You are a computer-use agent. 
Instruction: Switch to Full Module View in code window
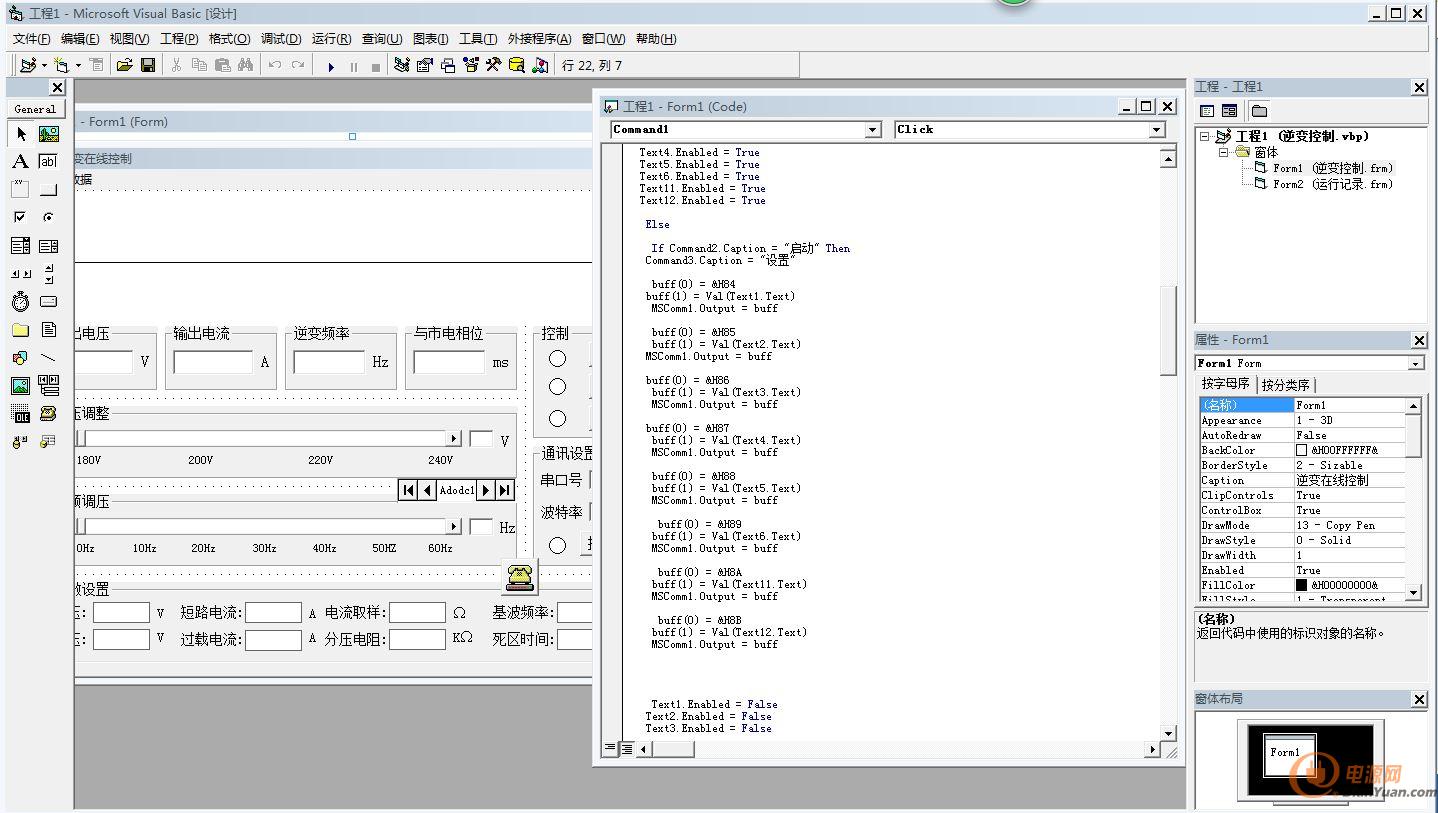click(626, 748)
